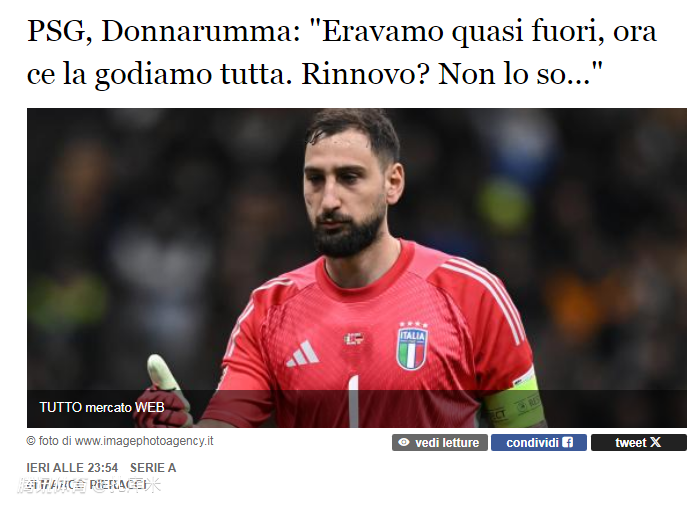Click the Adidas logo on the red jersey

click(x=303, y=353)
